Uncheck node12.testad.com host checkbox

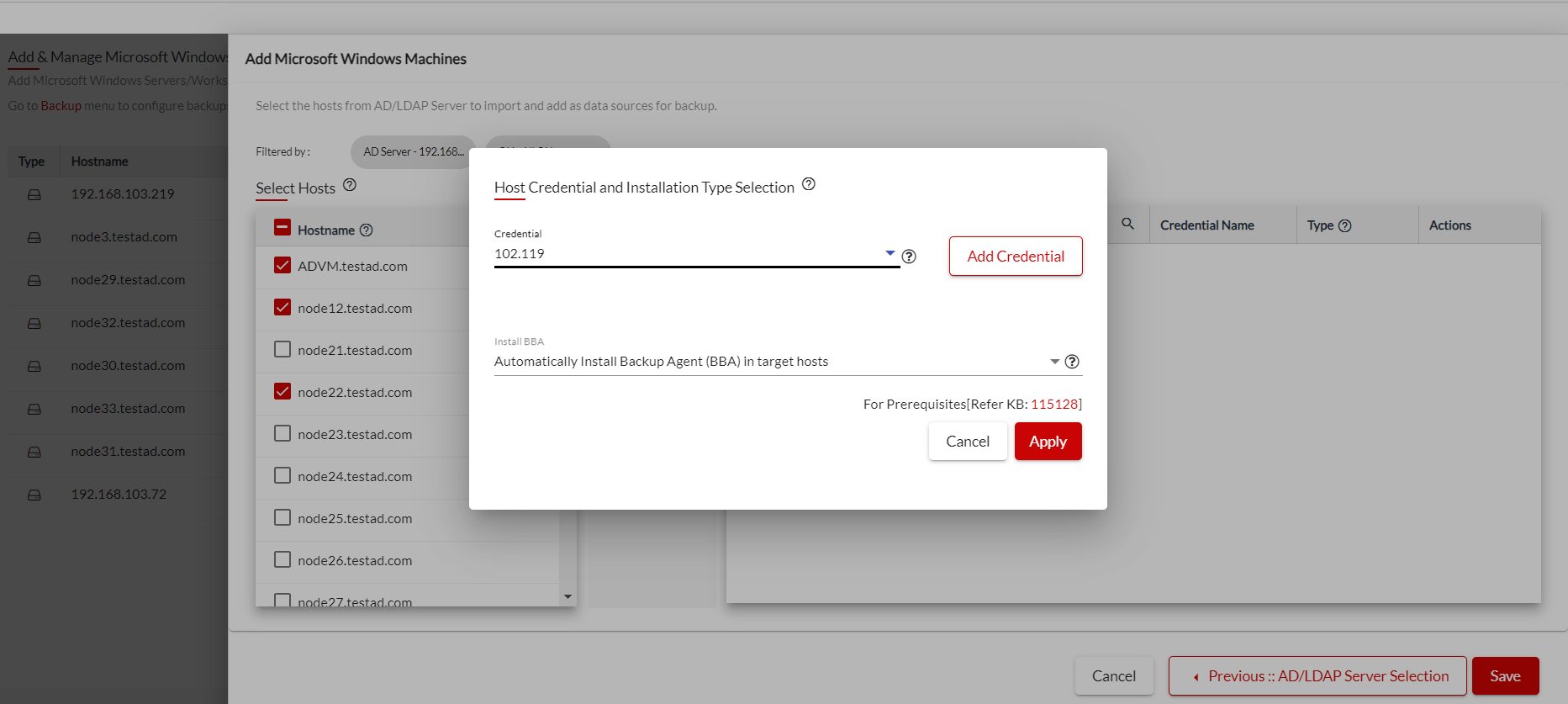[282, 307]
